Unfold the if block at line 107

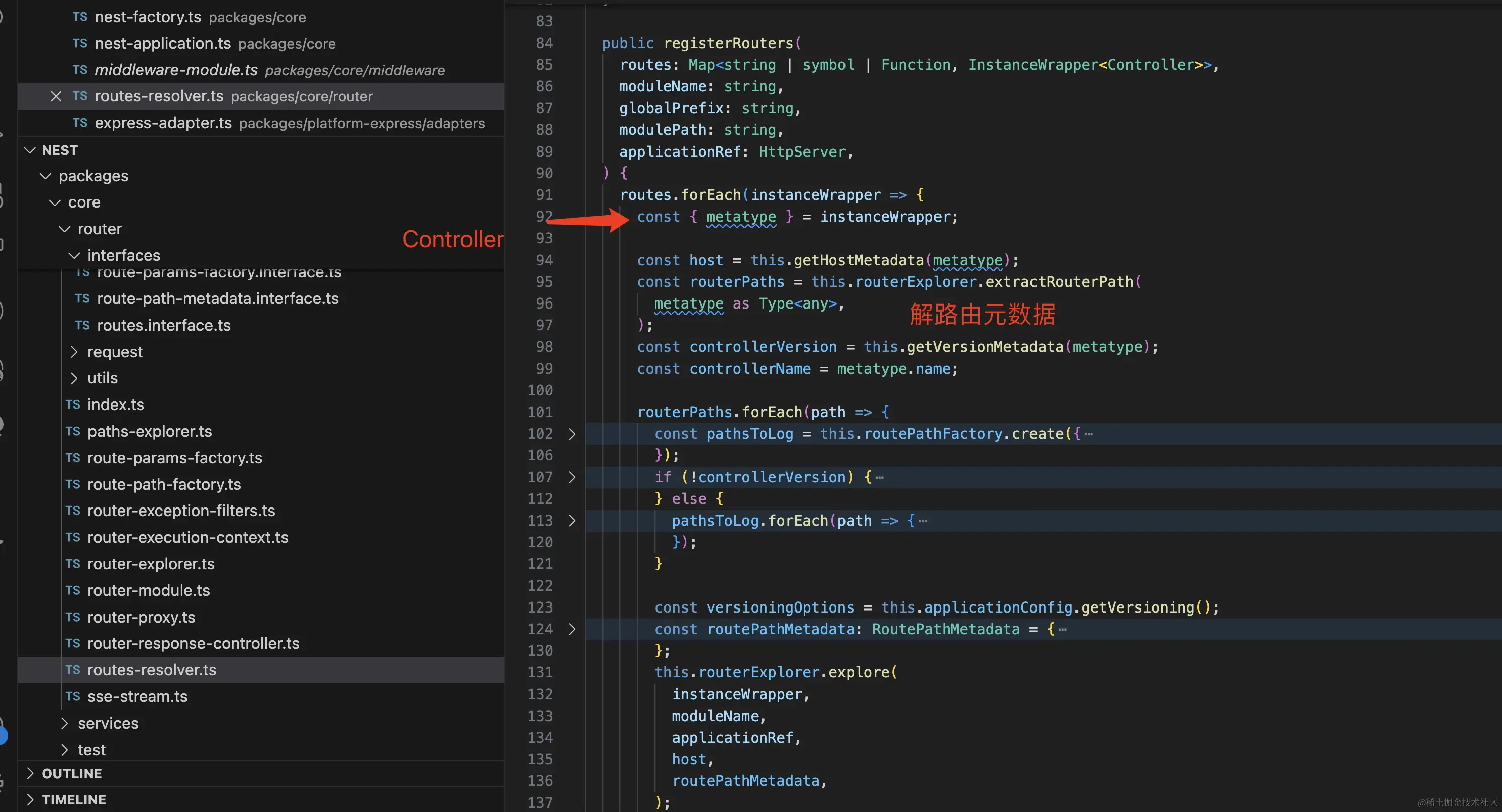[x=572, y=477]
